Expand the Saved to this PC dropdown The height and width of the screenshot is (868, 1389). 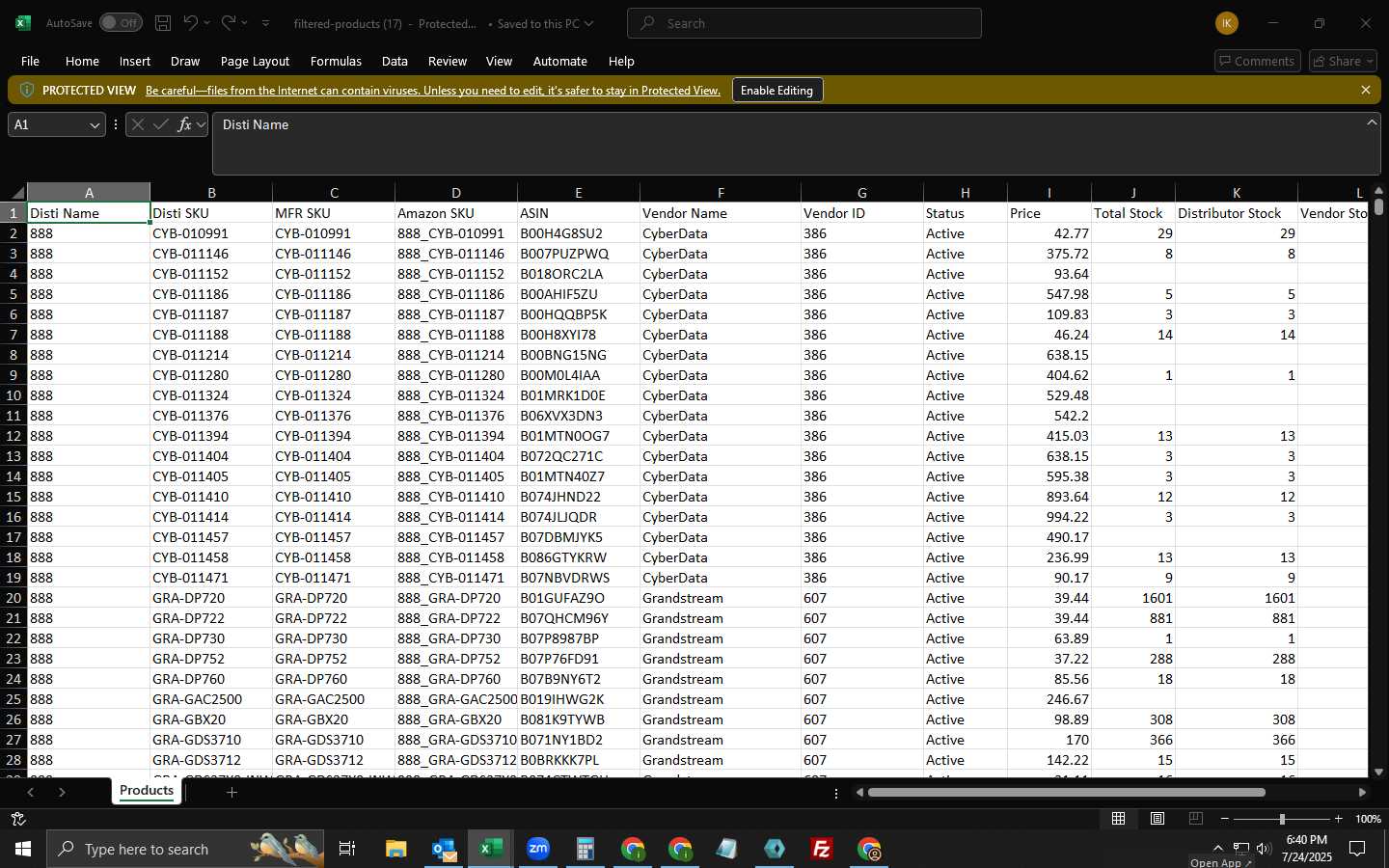[x=589, y=24]
